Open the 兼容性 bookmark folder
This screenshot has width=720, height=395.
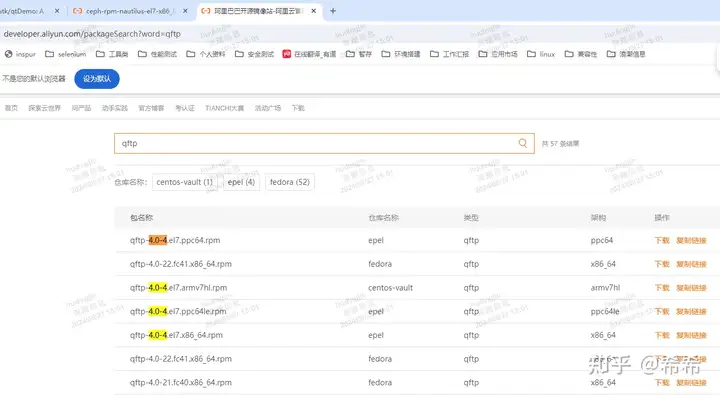pyautogui.click(x=581, y=54)
